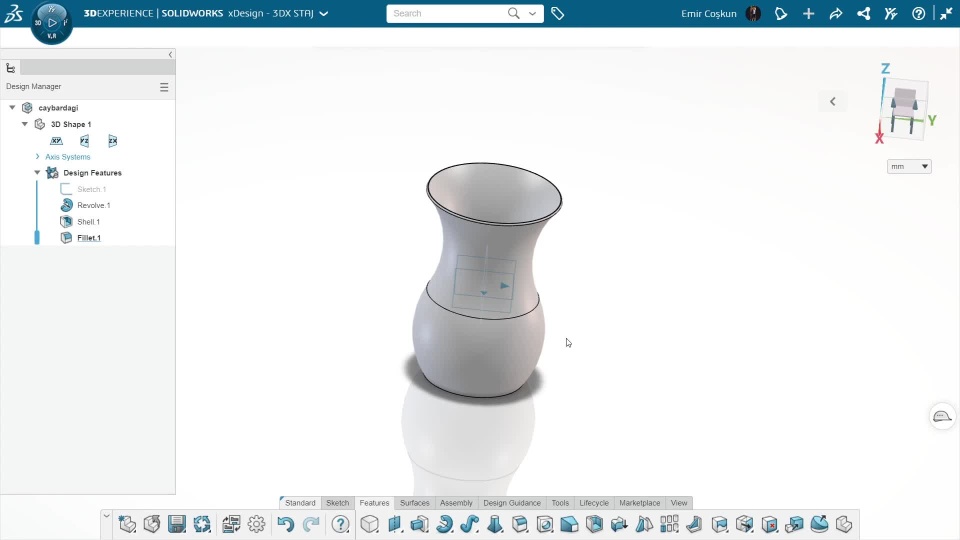Click the Share icon in top bar
Screen dimensions: 960x540
(x=836, y=13)
